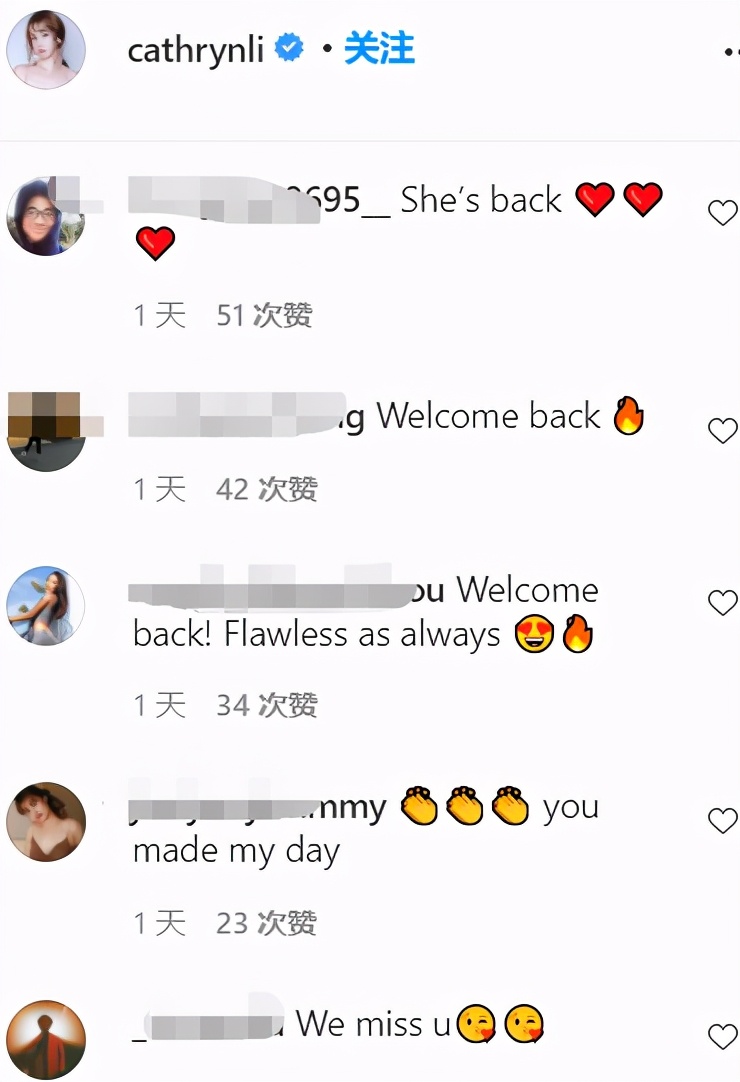
Task: Open avatar of "made my day" commenter
Action: tap(46, 822)
